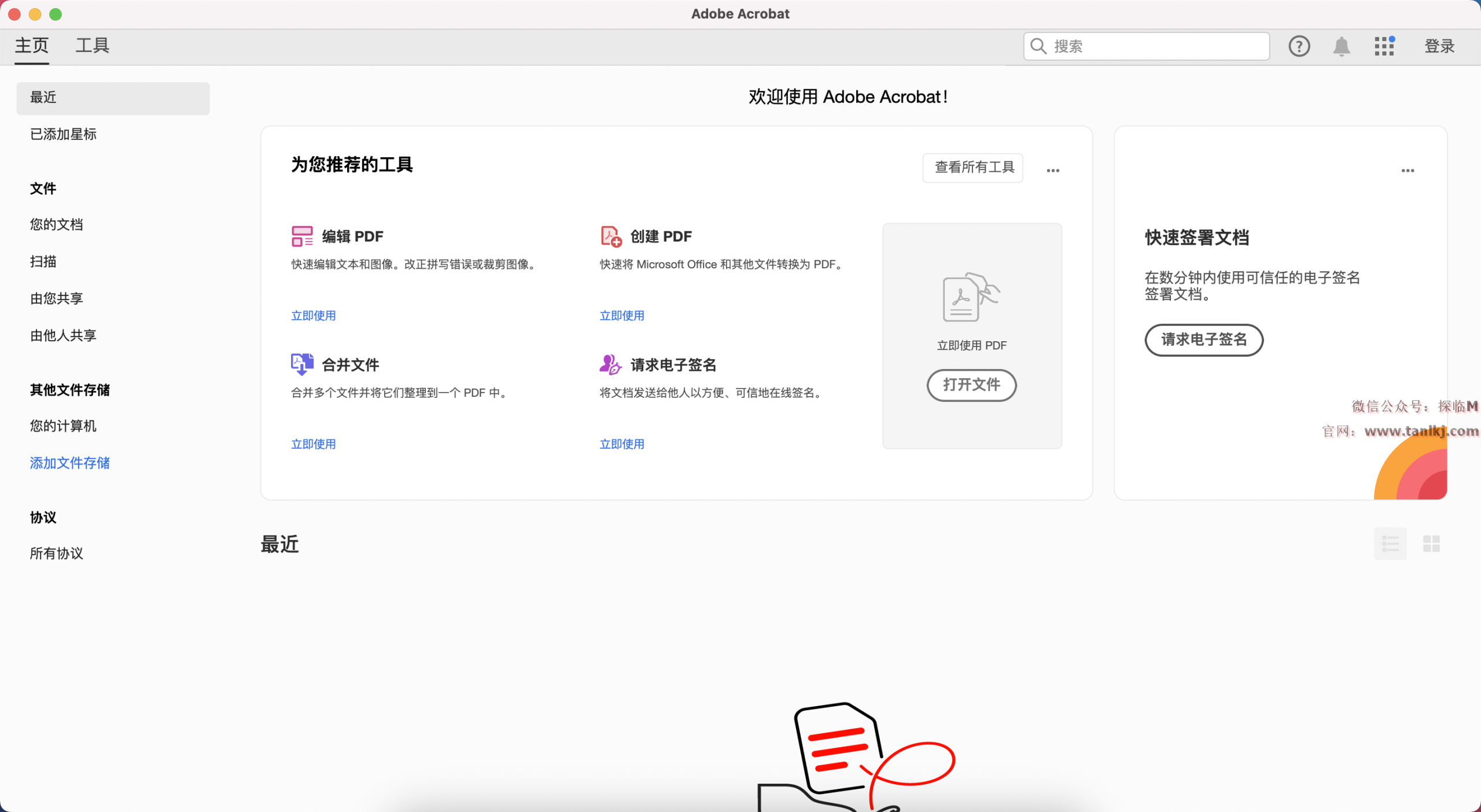This screenshot has width=1481, height=812.
Task: Click 立即使用 under 创建 PDF
Action: pyautogui.click(x=622, y=316)
